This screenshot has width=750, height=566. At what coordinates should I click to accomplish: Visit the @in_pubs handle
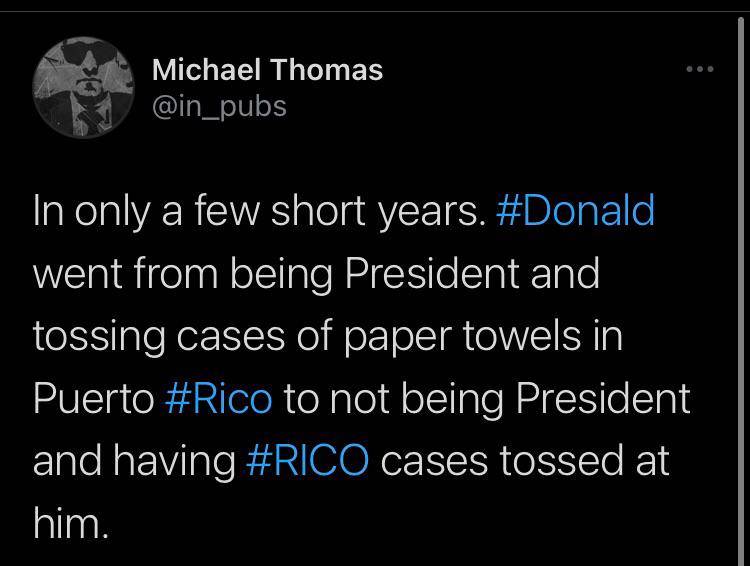(219, 106)
